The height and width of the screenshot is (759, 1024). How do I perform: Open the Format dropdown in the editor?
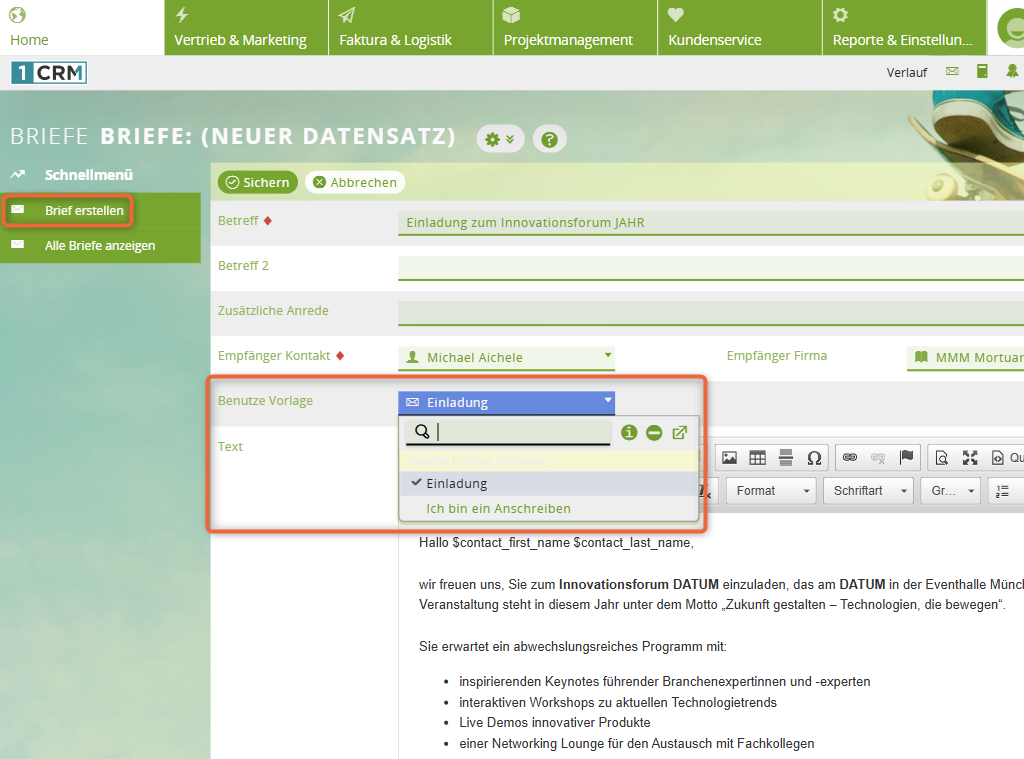[x=771, y=490]
